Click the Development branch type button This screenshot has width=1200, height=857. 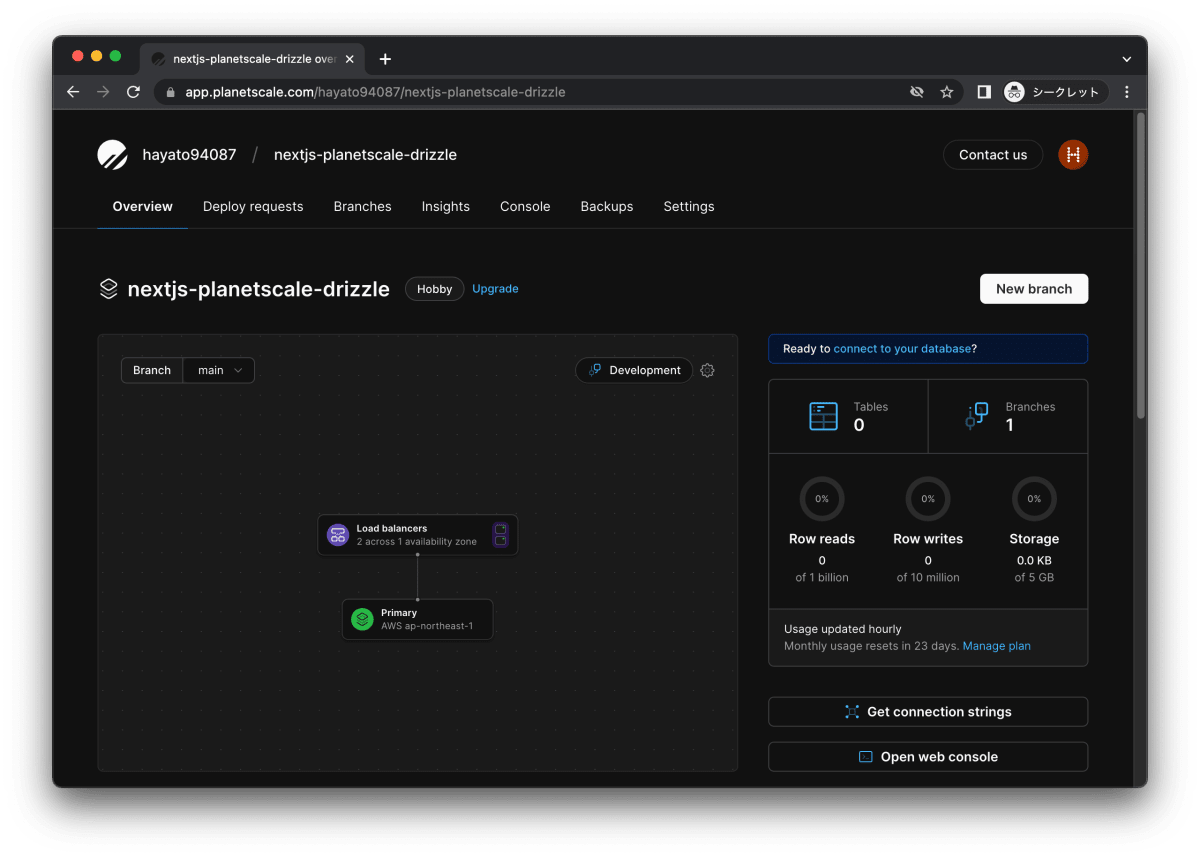[x=634, y=370]
